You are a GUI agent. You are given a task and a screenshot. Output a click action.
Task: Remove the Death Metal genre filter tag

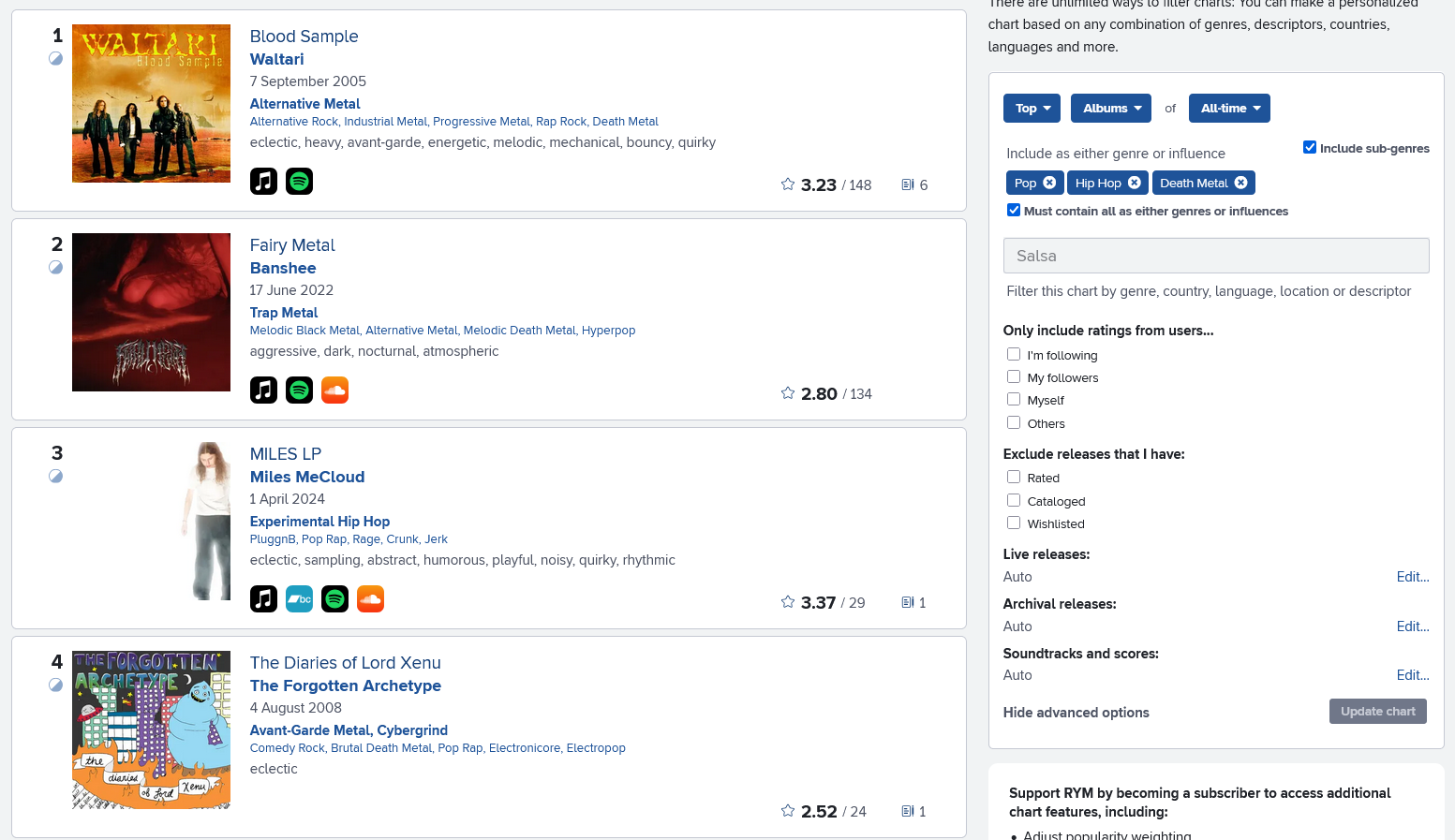pos(1240,183)
